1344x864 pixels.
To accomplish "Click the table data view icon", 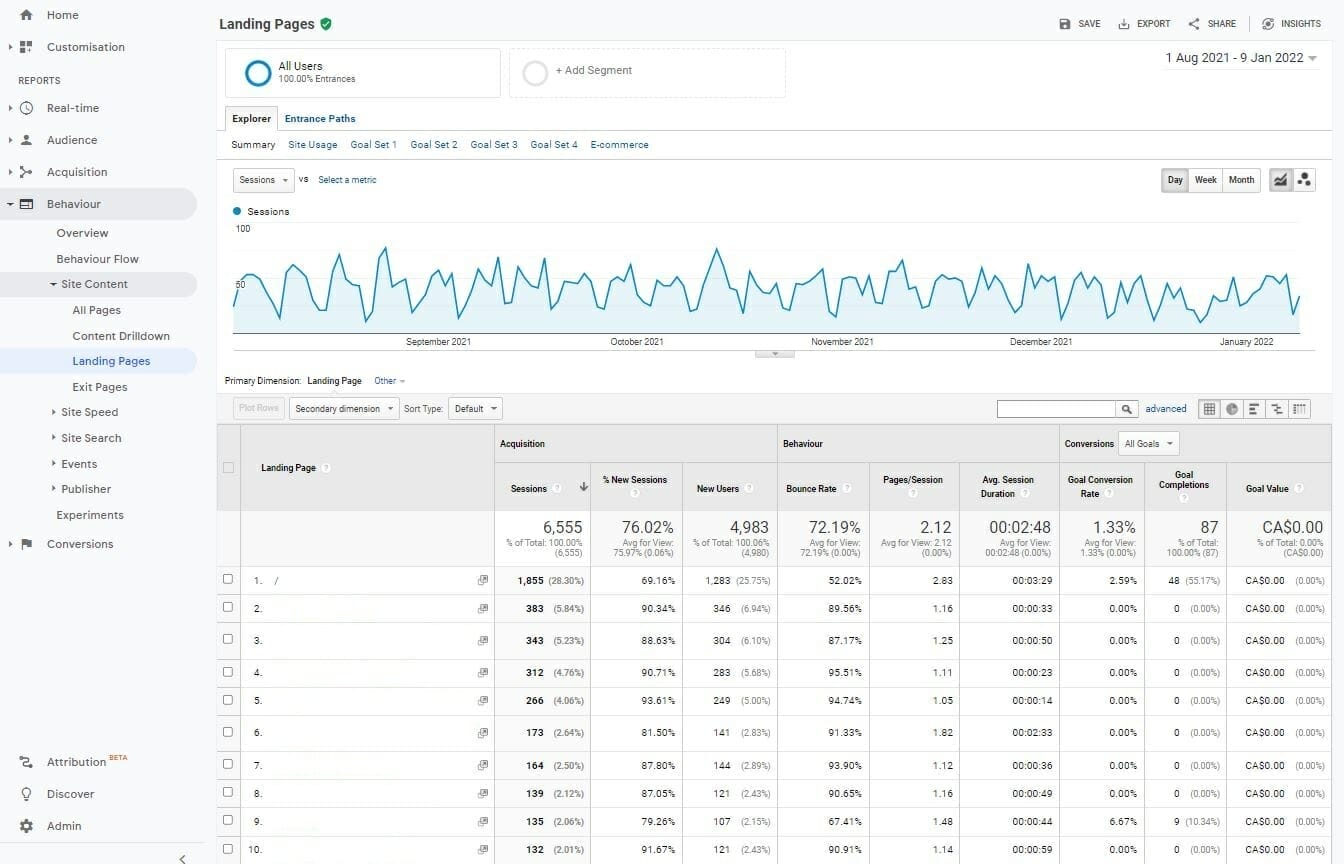I will click(1209, 408).
